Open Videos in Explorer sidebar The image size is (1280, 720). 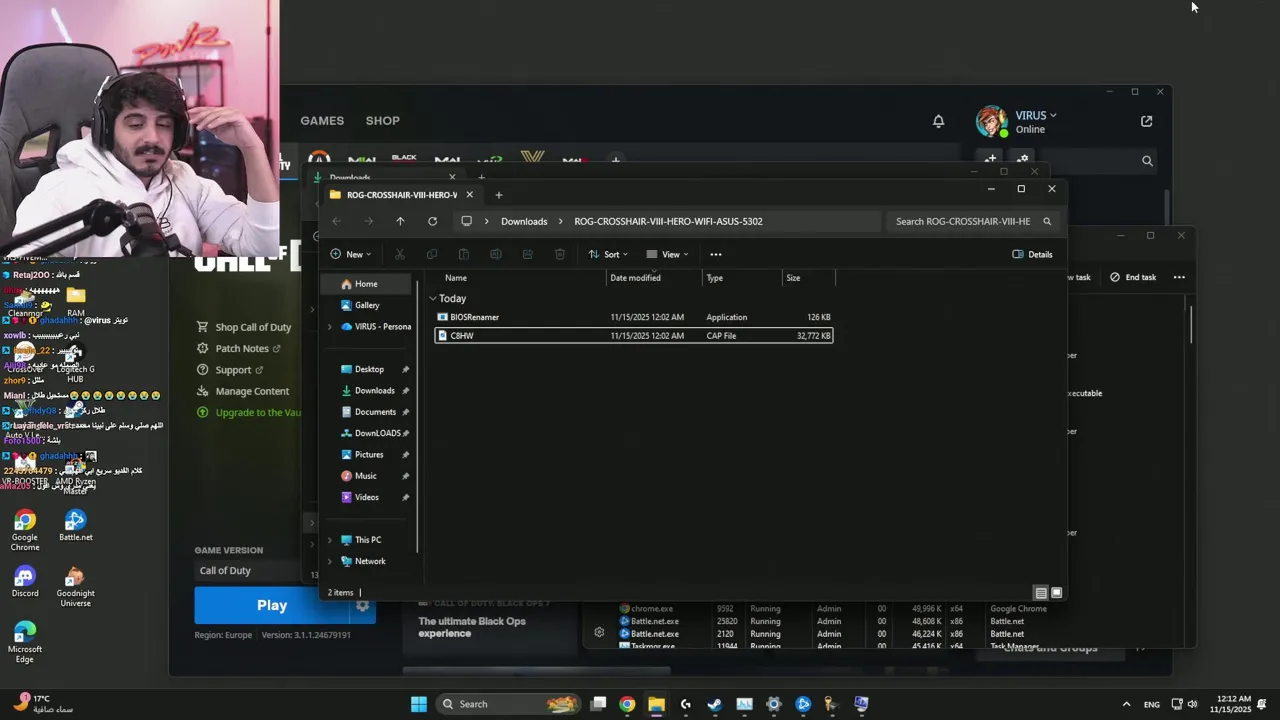pos(368,497)
